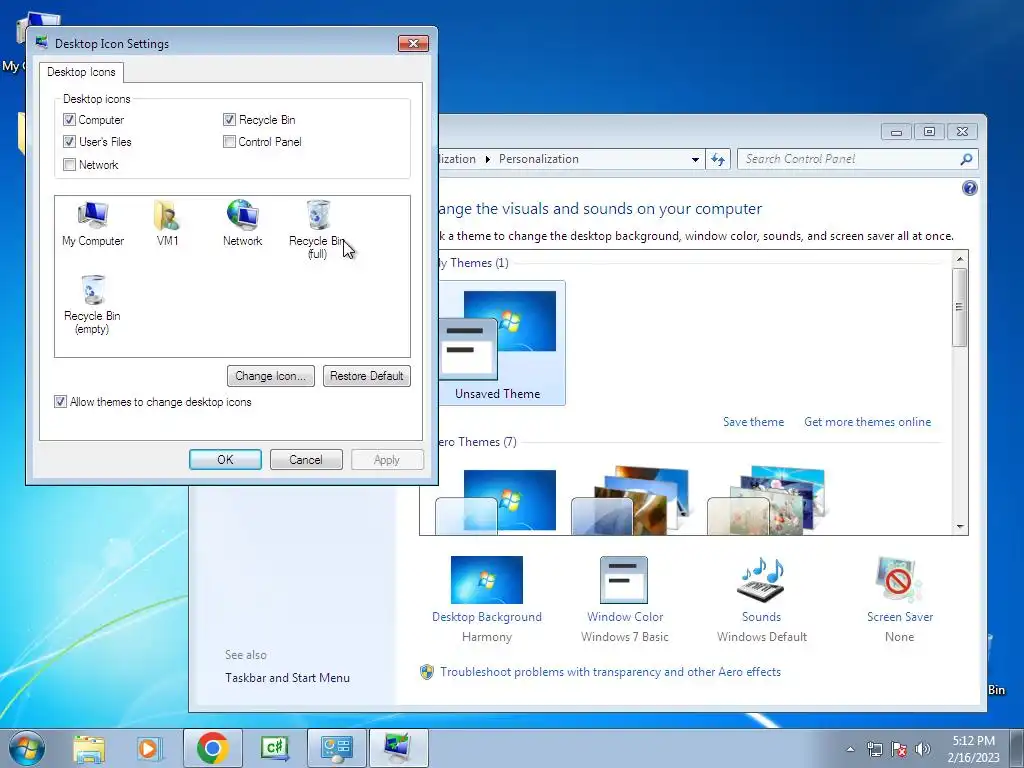Click the Cancel button
The height and width of the screenshot is (768, 1024).
[x=306, y=460]
